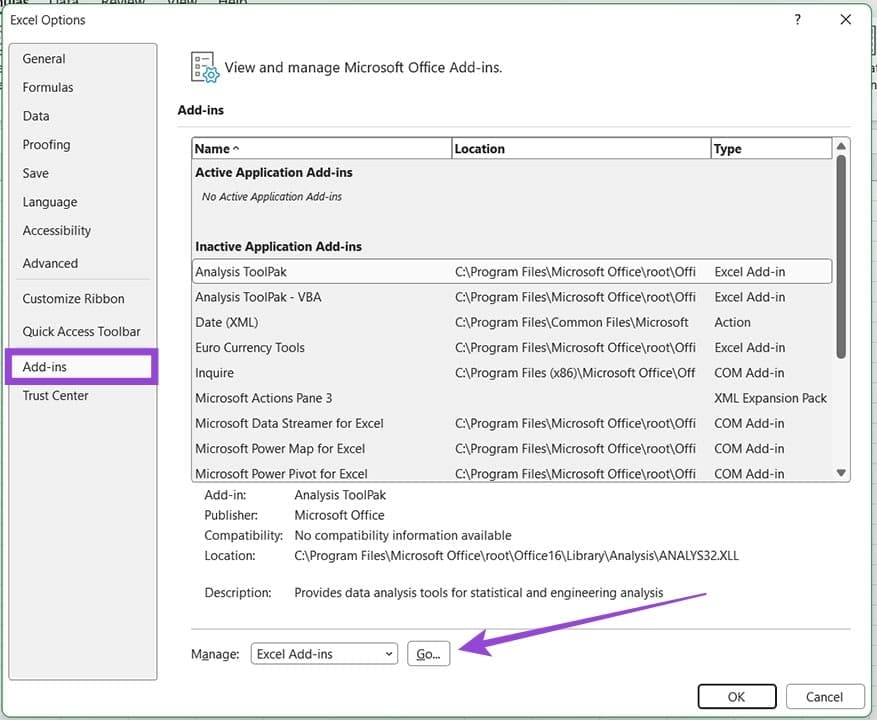Click the Name column sort arrow
Viewport: 877px width, 720px height.
tap(237, 148)
